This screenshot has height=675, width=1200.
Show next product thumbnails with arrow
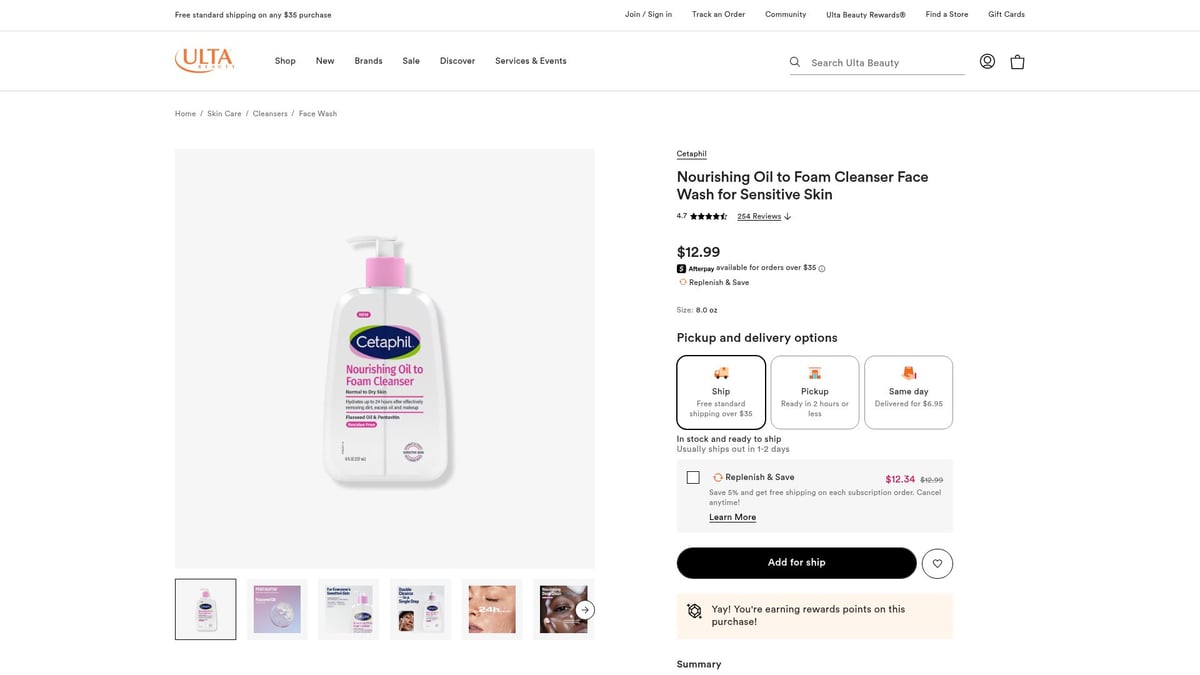pyautogui.click(x=586, y=609)
